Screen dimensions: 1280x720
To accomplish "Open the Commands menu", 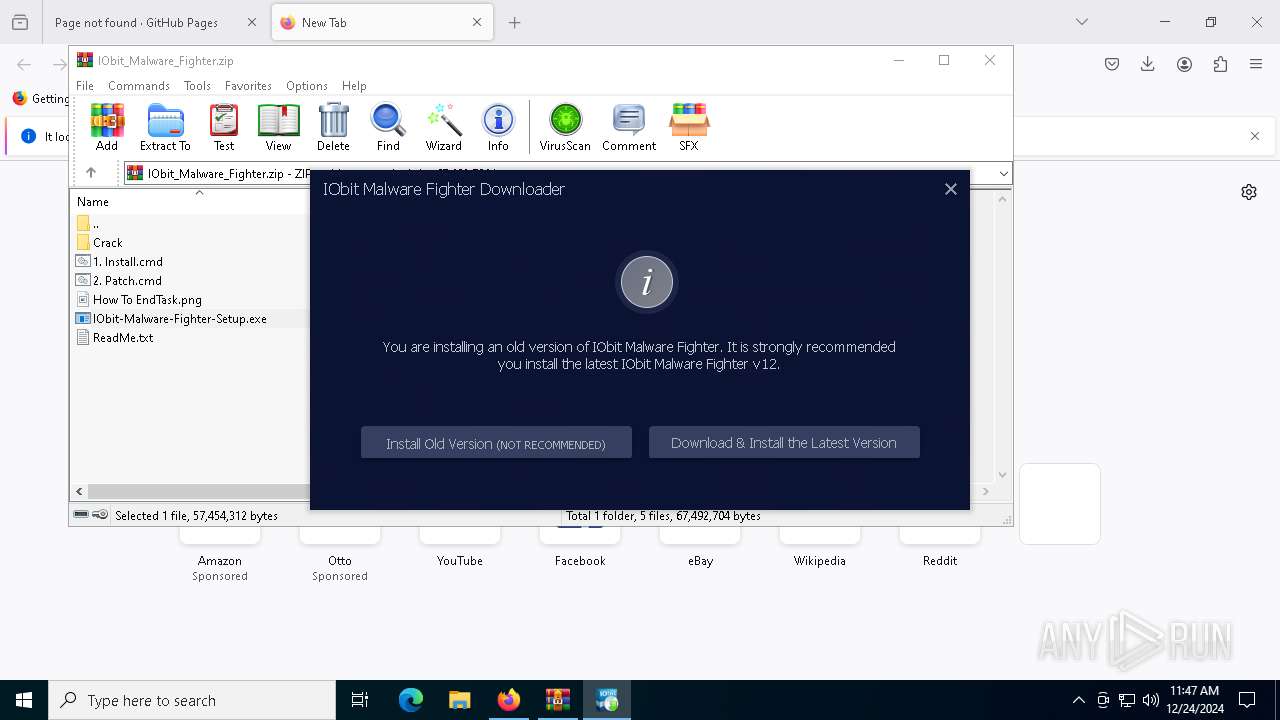I will pyautogui.click(x=139, y=86).
